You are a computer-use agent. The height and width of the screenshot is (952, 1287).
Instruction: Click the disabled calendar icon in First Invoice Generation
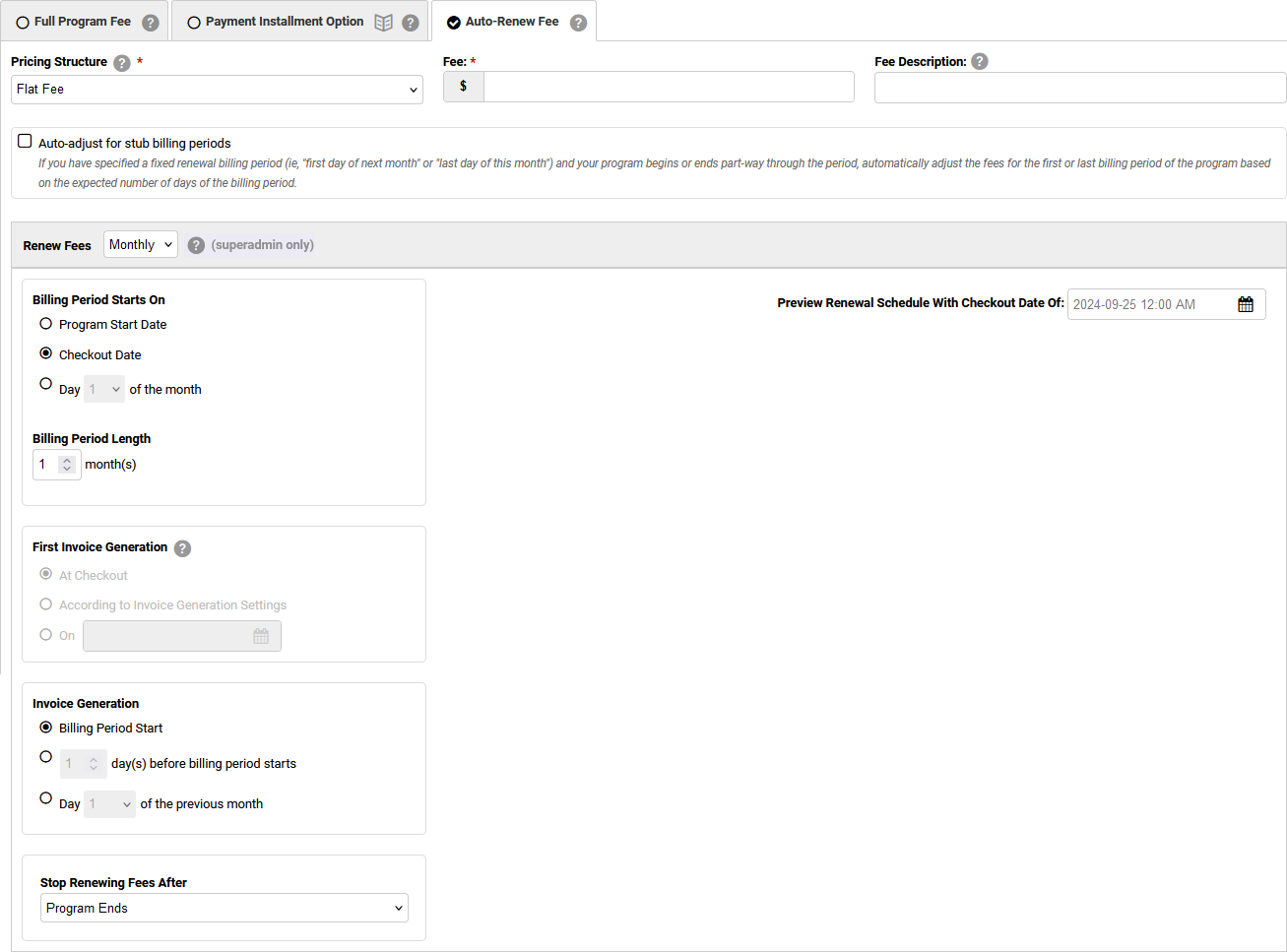[x=262, y=636]
